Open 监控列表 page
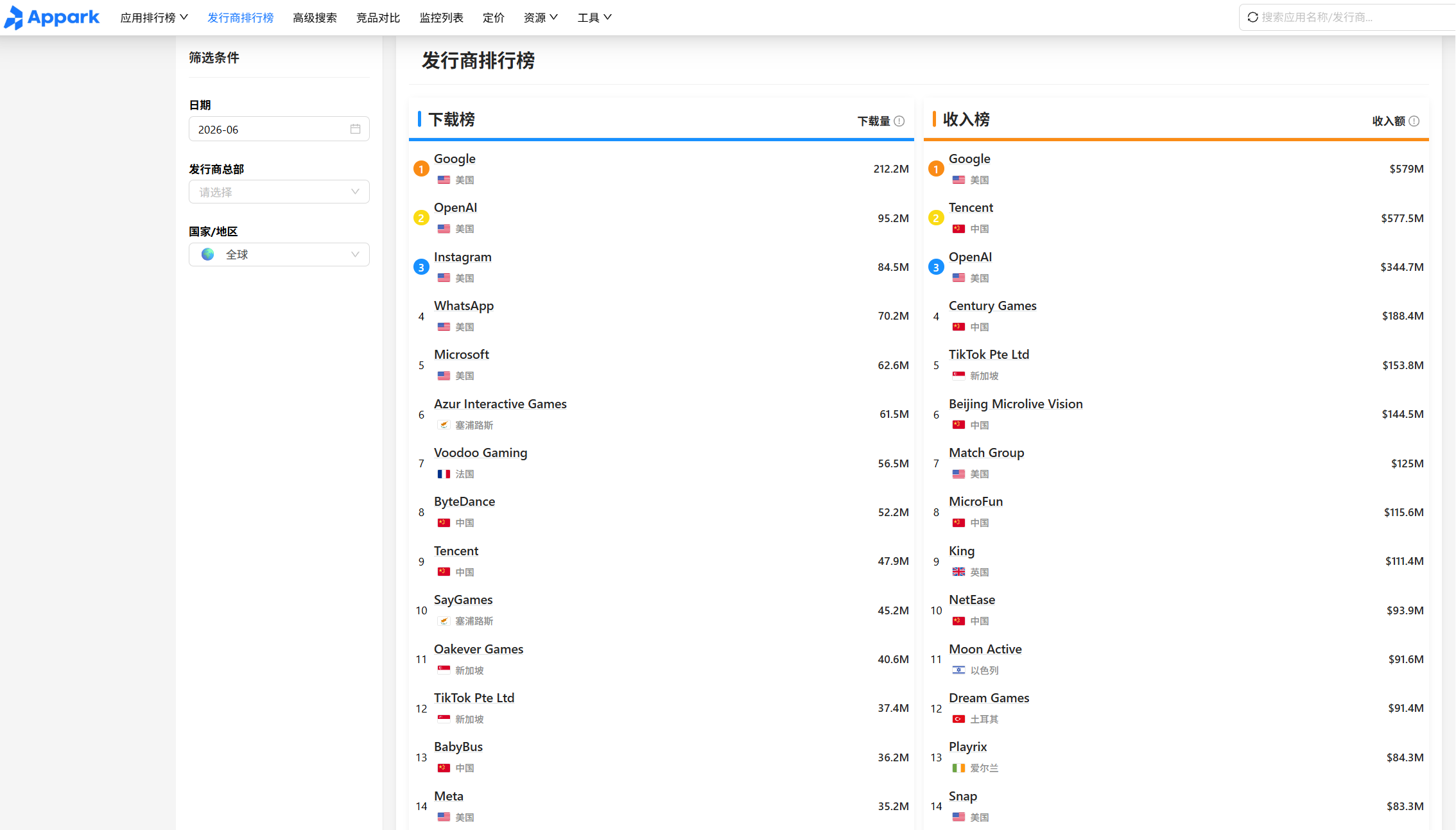The height and width of the screenshot is (830, 1456). coord(442,17)
